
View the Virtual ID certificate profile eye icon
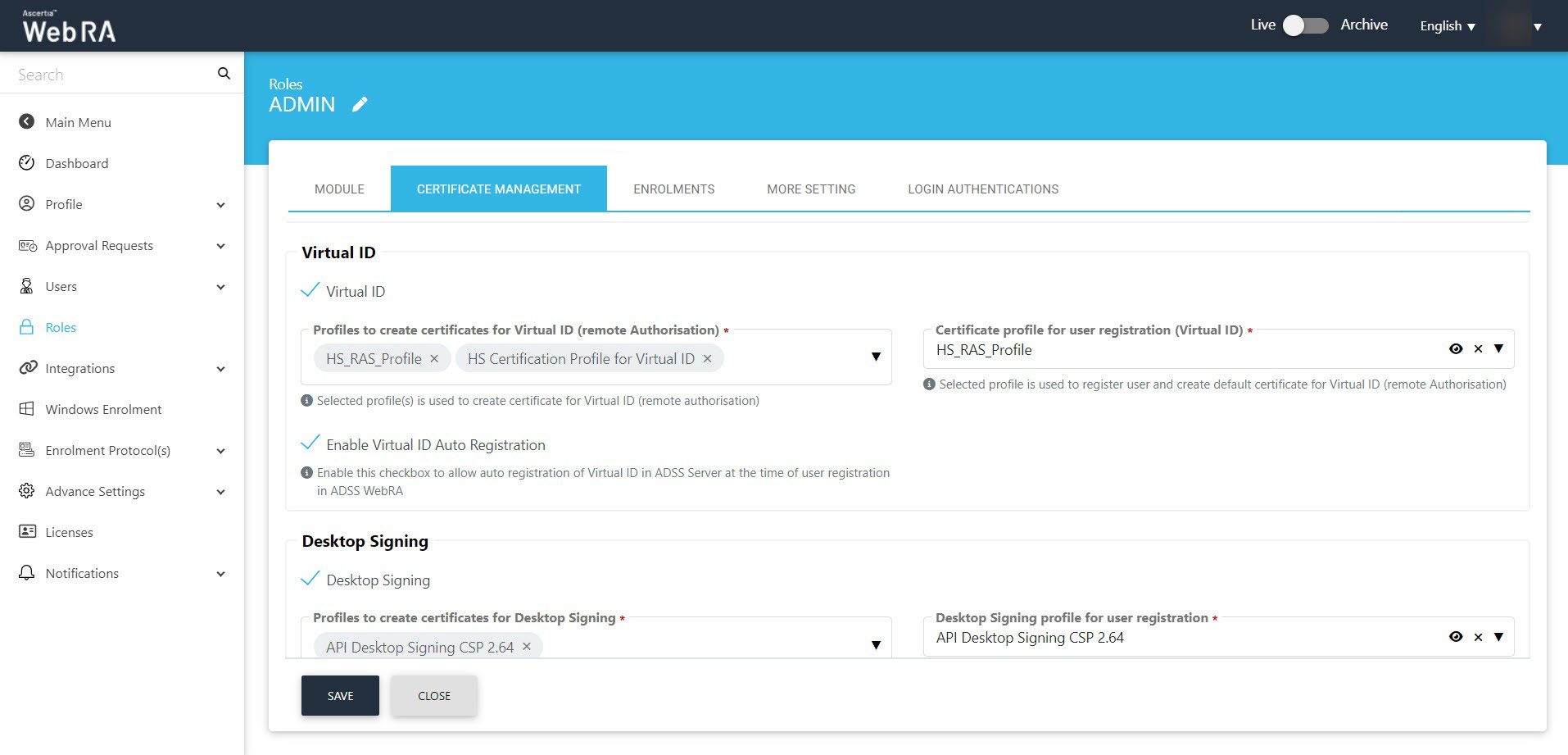[x=1456, y=349]
